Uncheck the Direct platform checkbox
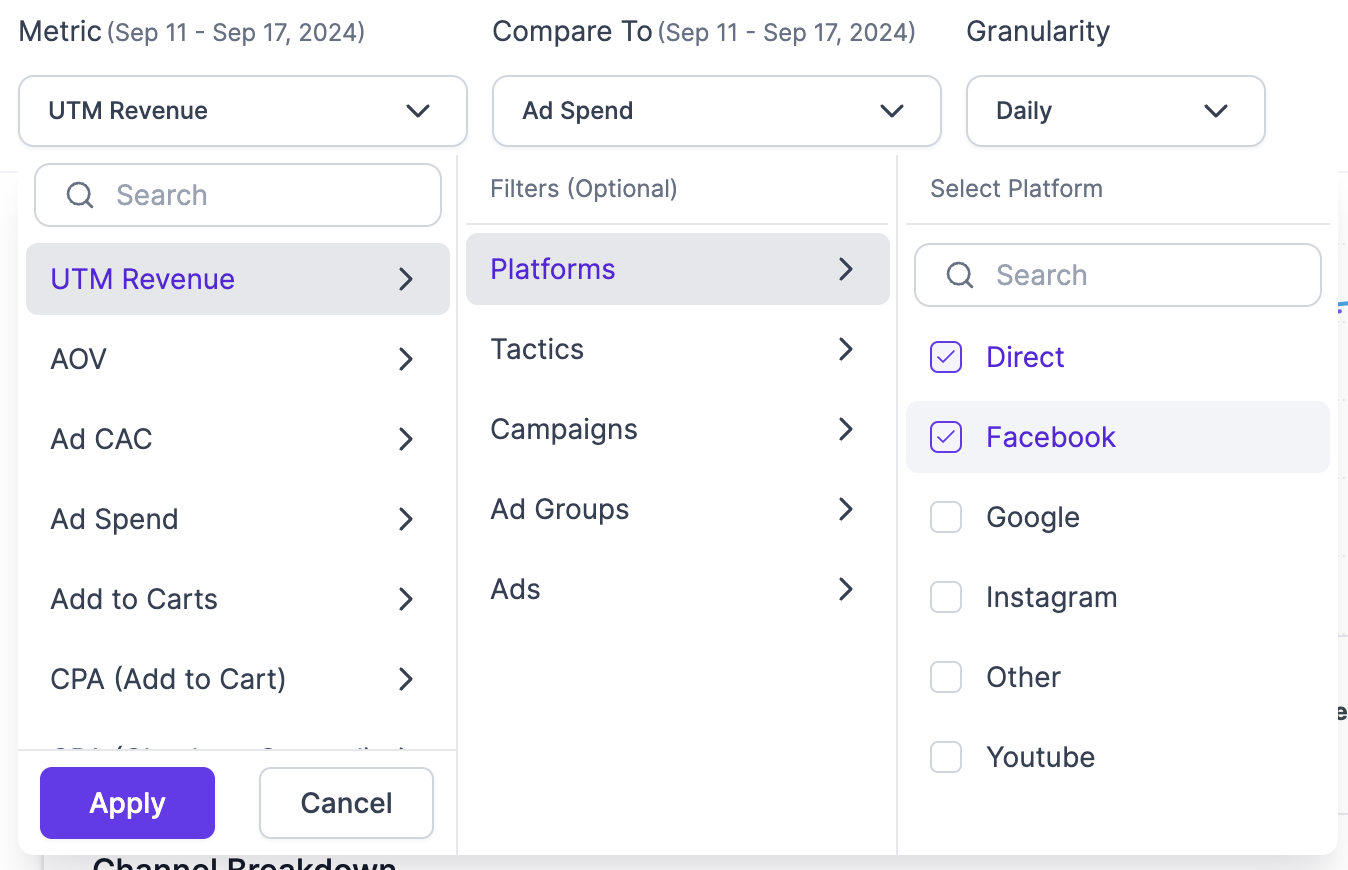The height and width of the screenshot is (870, 1348). tap(946, 357)
